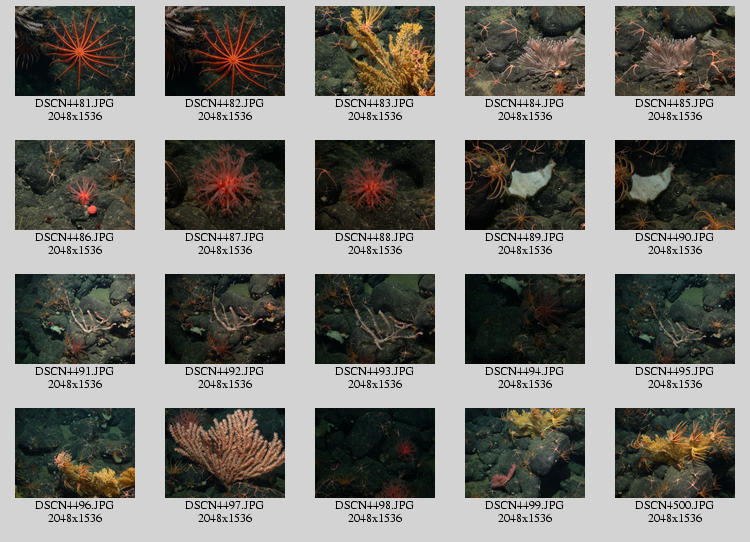Open the DSCN4498.JPG thumbnail
The image size is (750, 542).
[375, 453]
